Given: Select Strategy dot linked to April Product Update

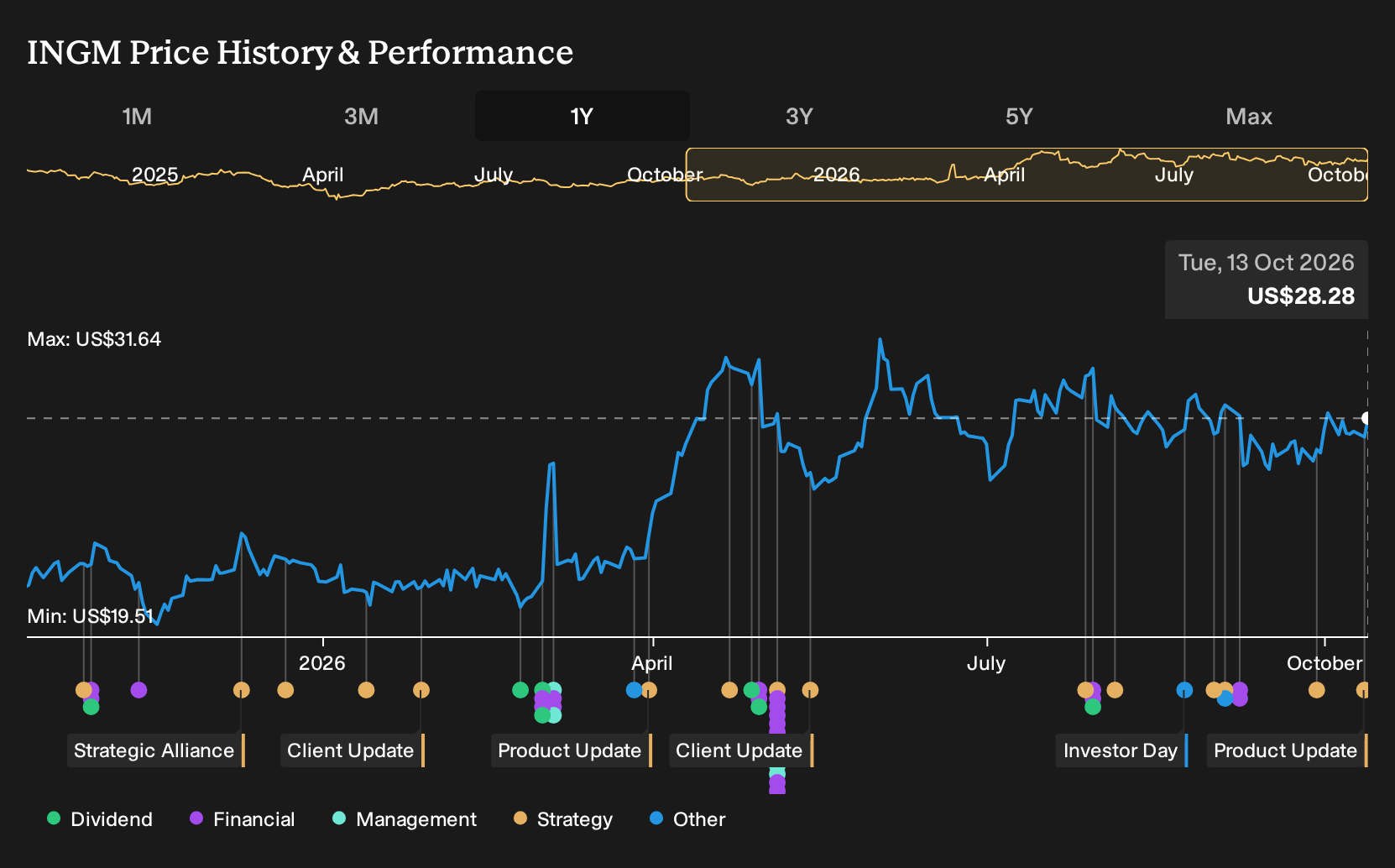Looking at the screenshot, I should [649, 690].
